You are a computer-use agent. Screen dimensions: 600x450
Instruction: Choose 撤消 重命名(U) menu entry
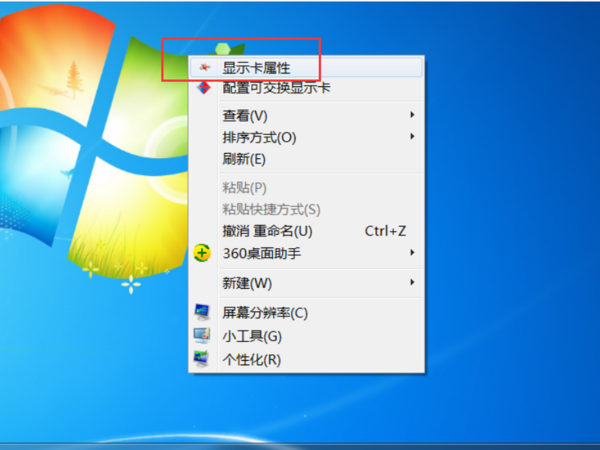(x=267, y=231)
